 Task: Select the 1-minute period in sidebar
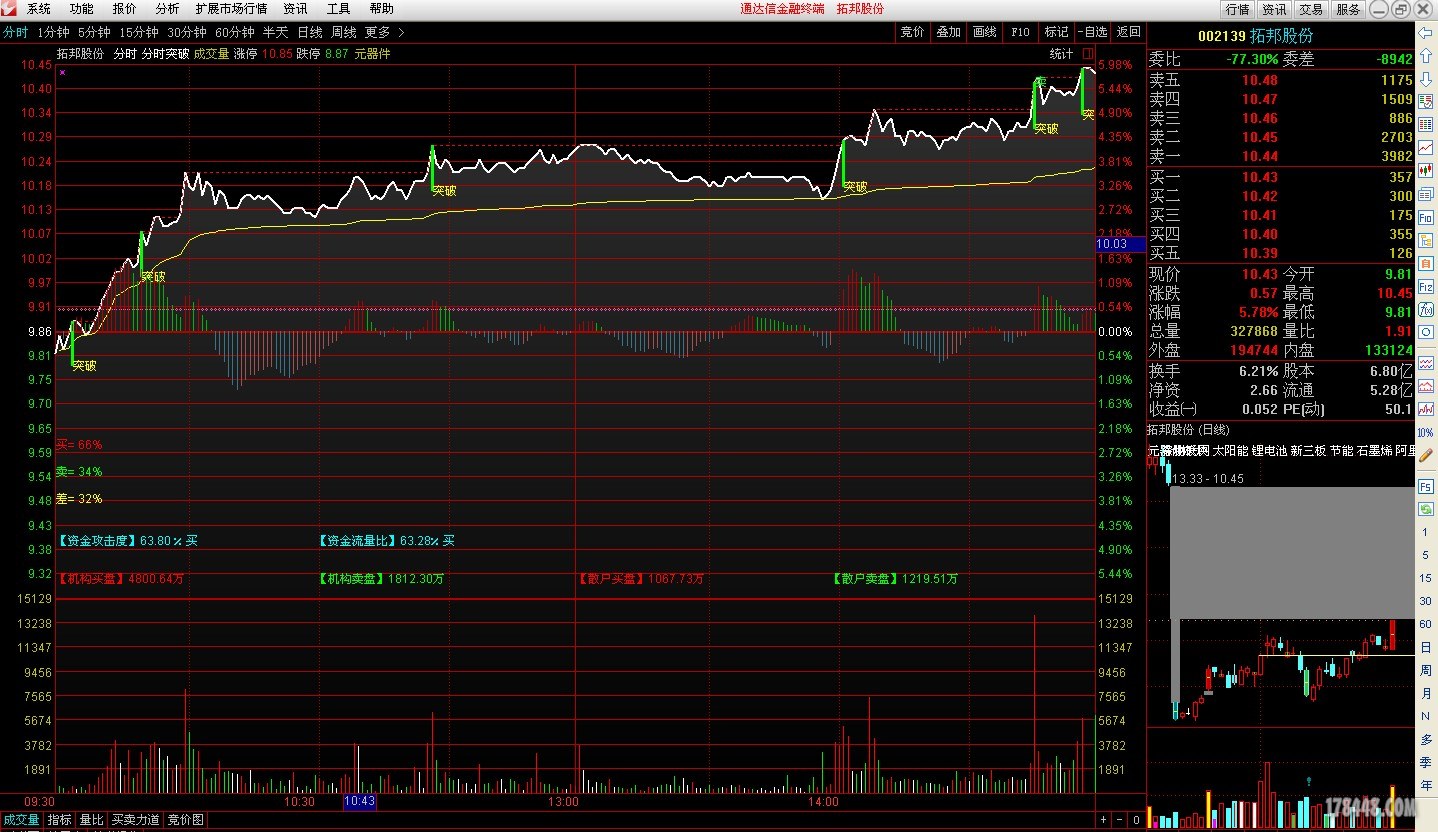click(1426, 532)
